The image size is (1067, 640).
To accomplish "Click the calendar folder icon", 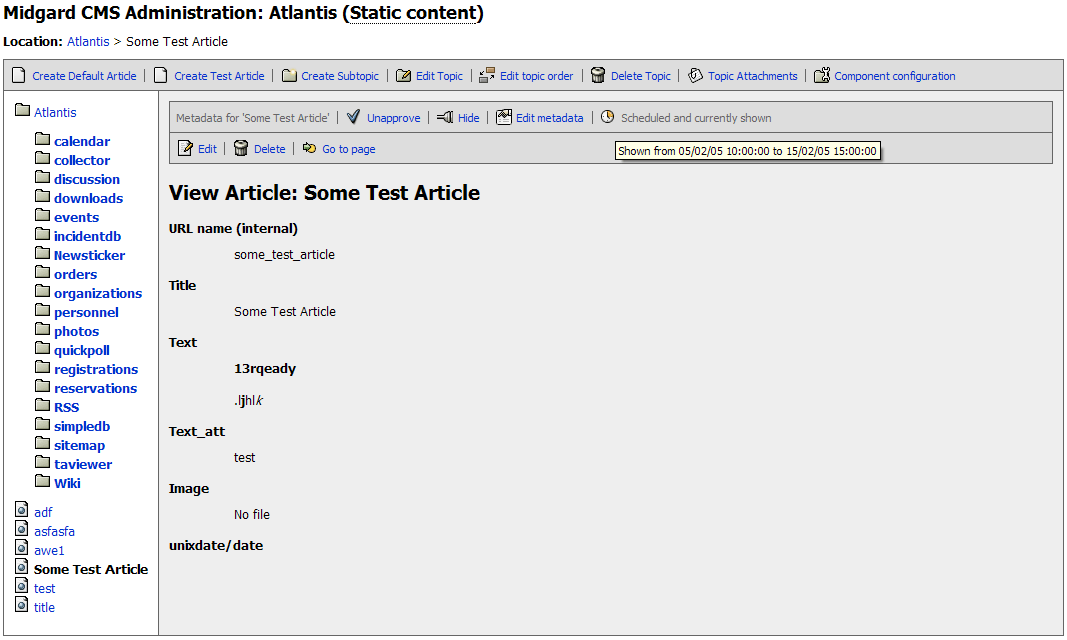I will [43, 139].
